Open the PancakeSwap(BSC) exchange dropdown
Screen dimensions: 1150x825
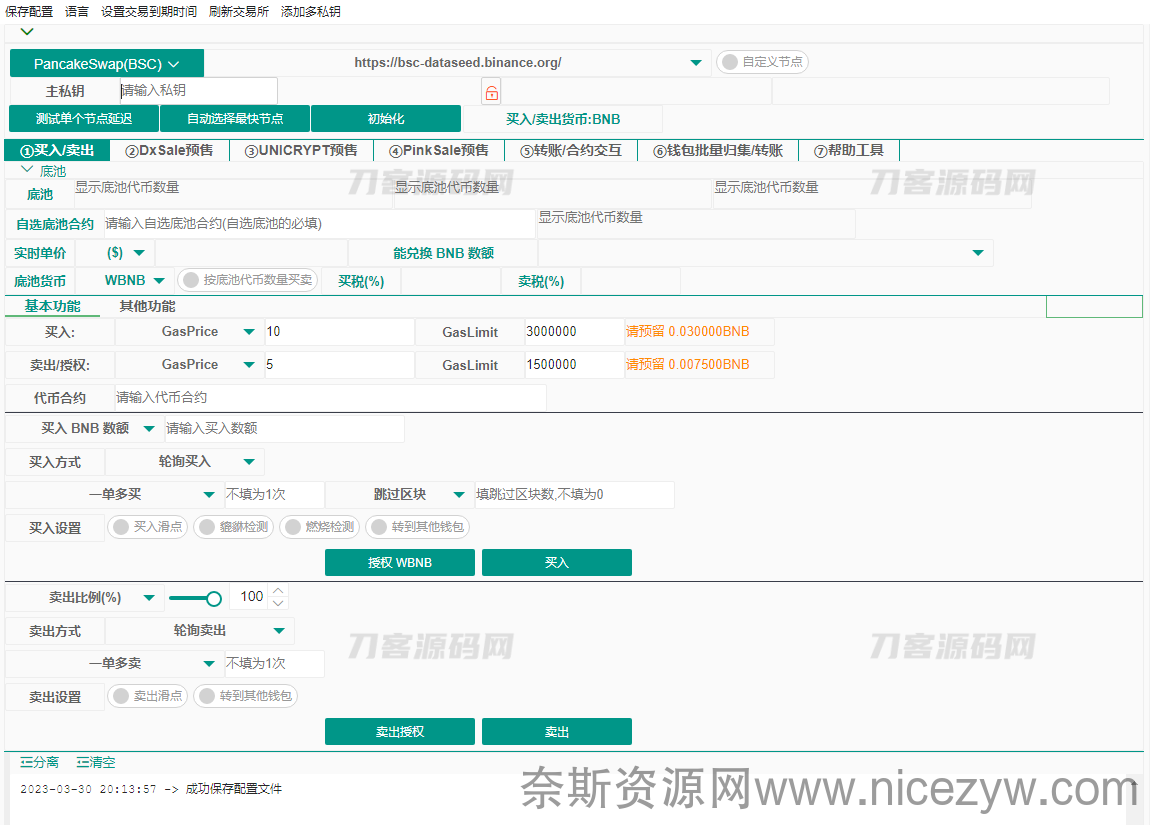click(106, 64)
